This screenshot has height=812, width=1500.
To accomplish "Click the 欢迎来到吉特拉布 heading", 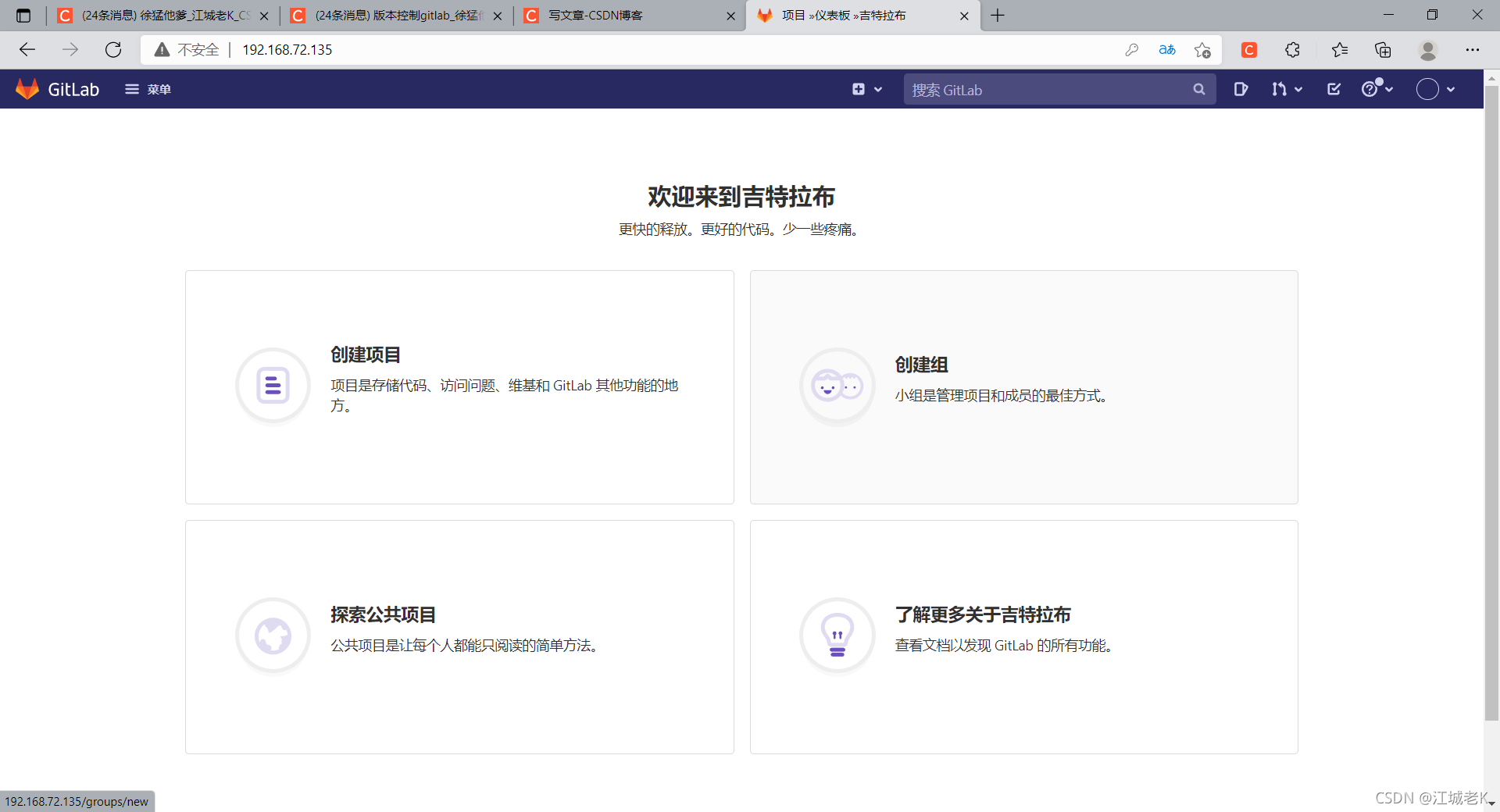I will (741, 197).
